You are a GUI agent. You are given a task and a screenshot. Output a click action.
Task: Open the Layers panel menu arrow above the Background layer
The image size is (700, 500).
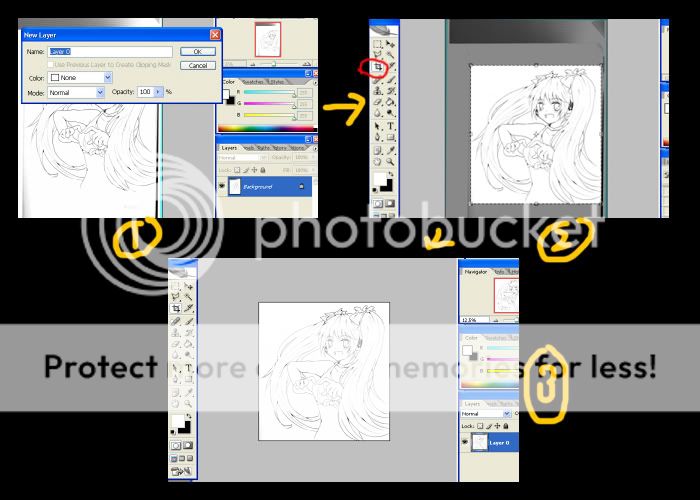pos(315,148)
